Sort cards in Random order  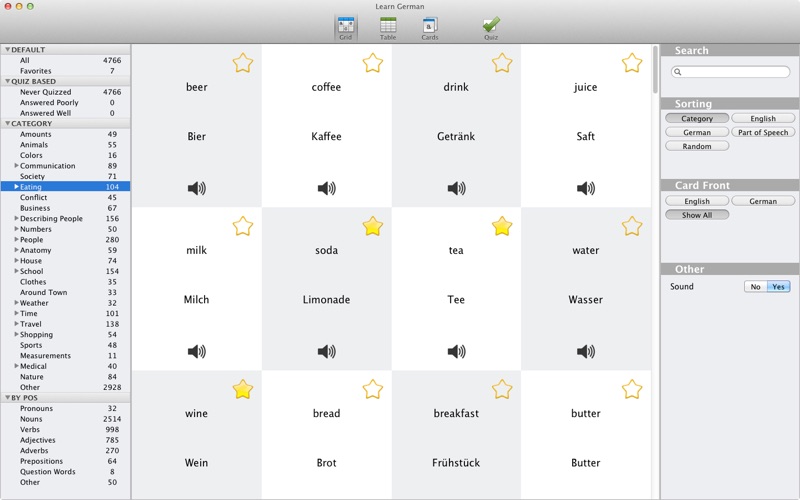pyautogui.click(x=697, y=146)
